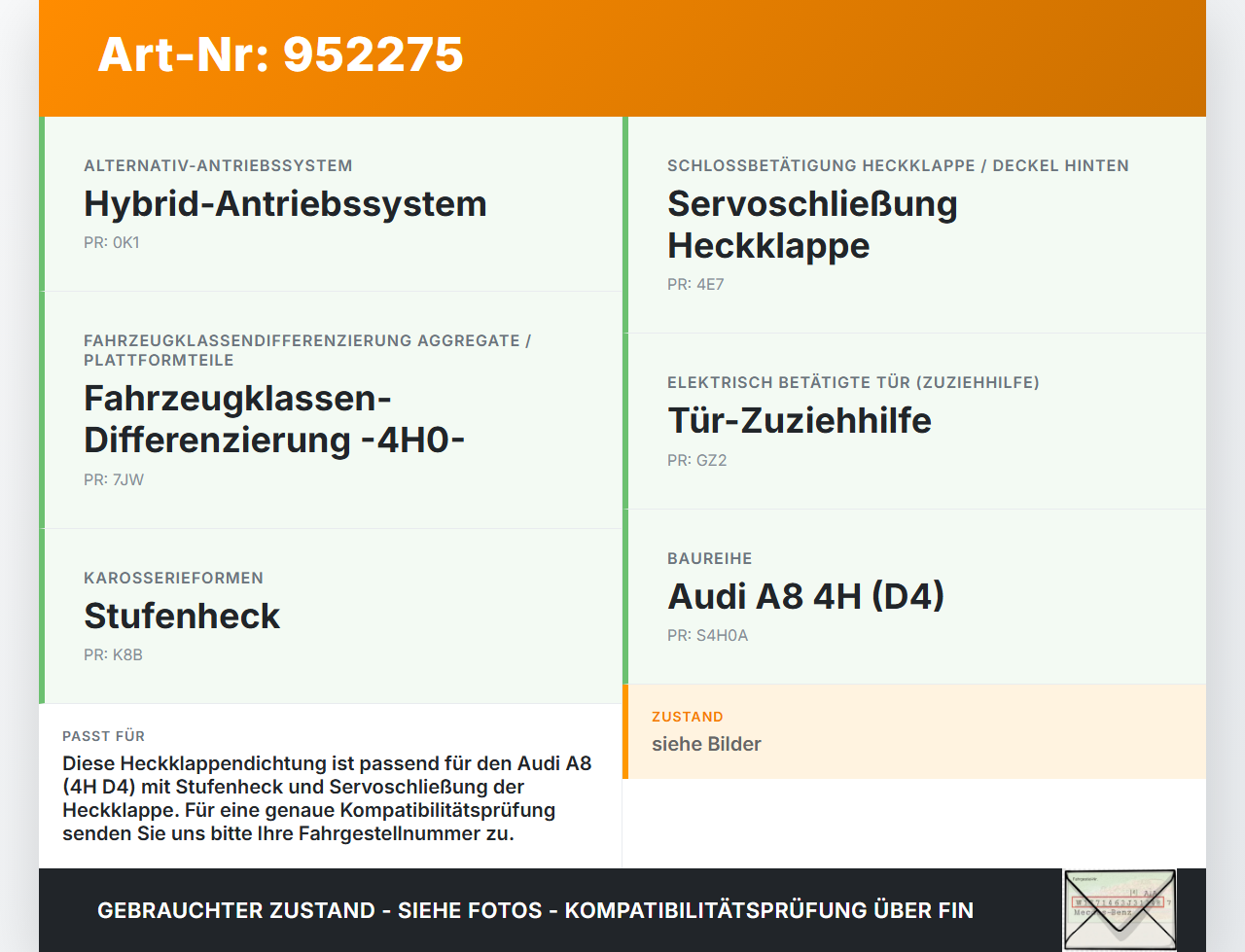Image resolution: width=1245 pixels, height=952 pixels.
Task: Click the PR: 0K1 code
Action: pyautogui.click(x=111, y=242)
